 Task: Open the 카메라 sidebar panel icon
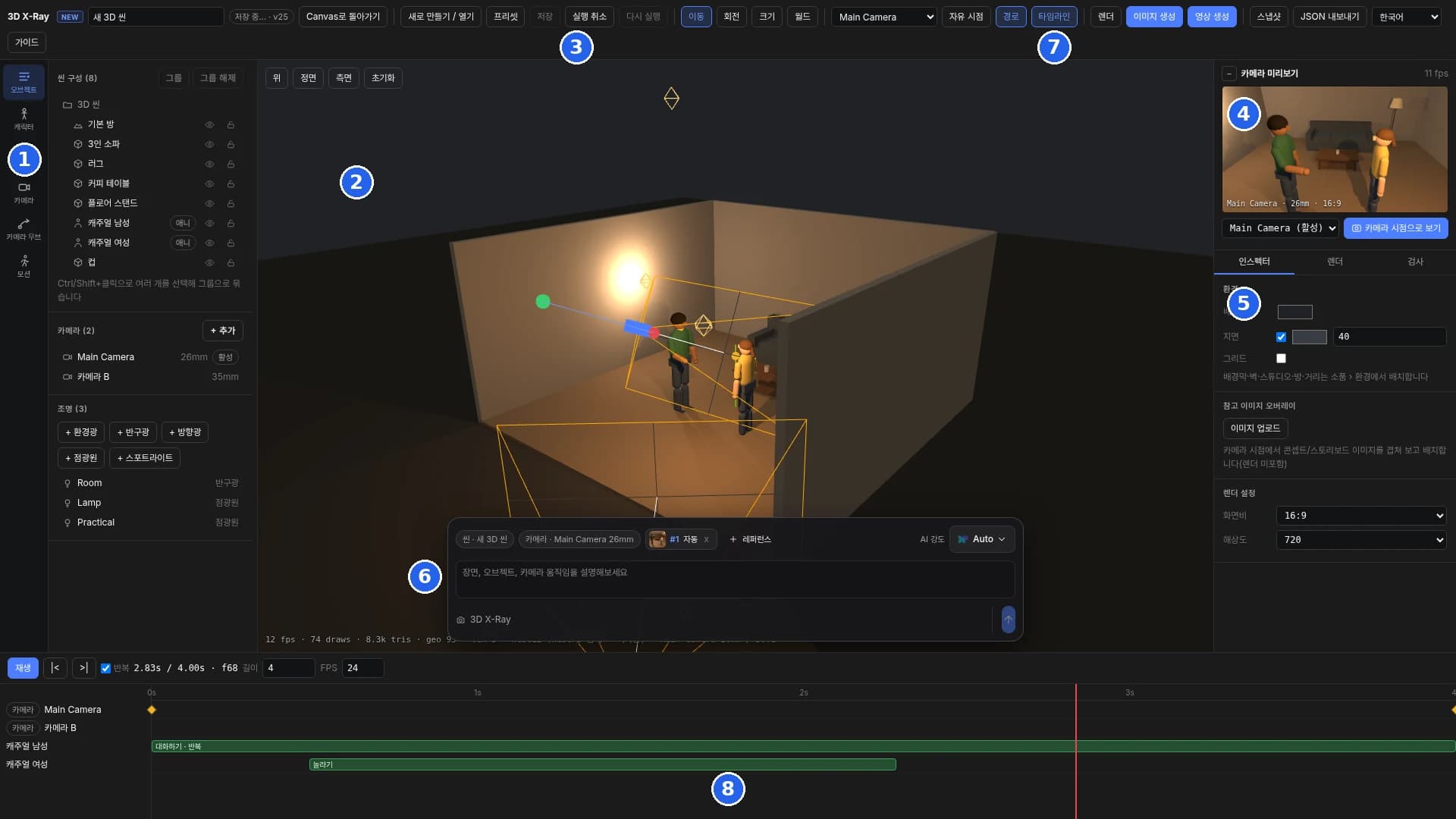click(x=24, y=193)
